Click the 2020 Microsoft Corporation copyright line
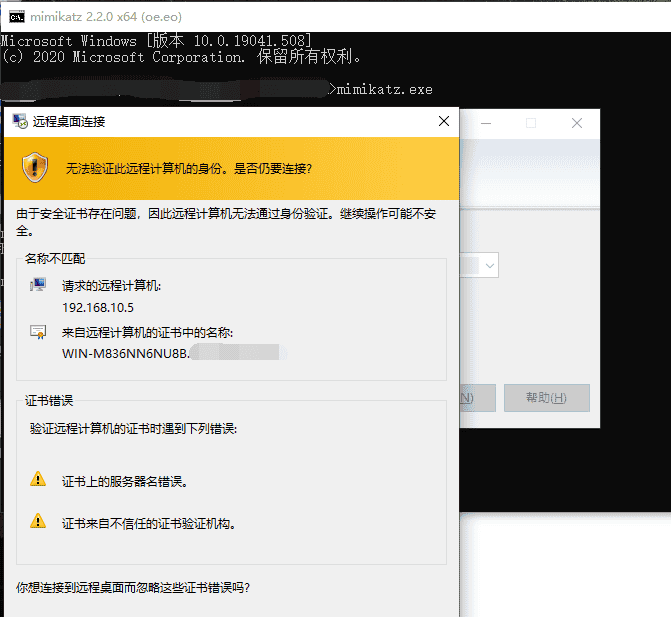671x617 pixels. coord(181,57)
